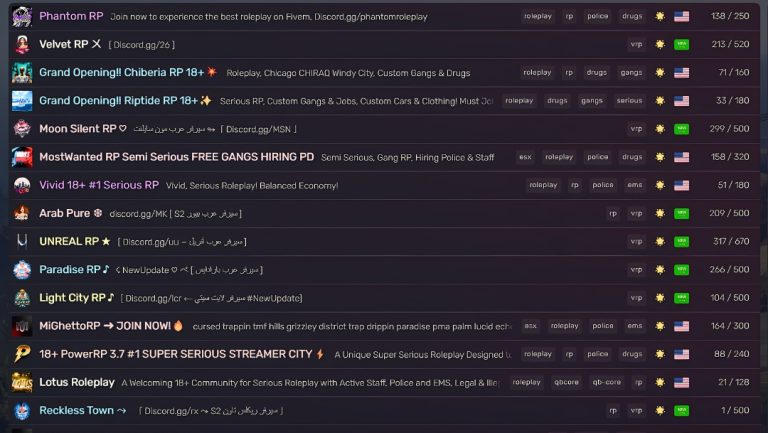
Task: Click the Velvet RP server avatar icon
Action: coord(22,45)
